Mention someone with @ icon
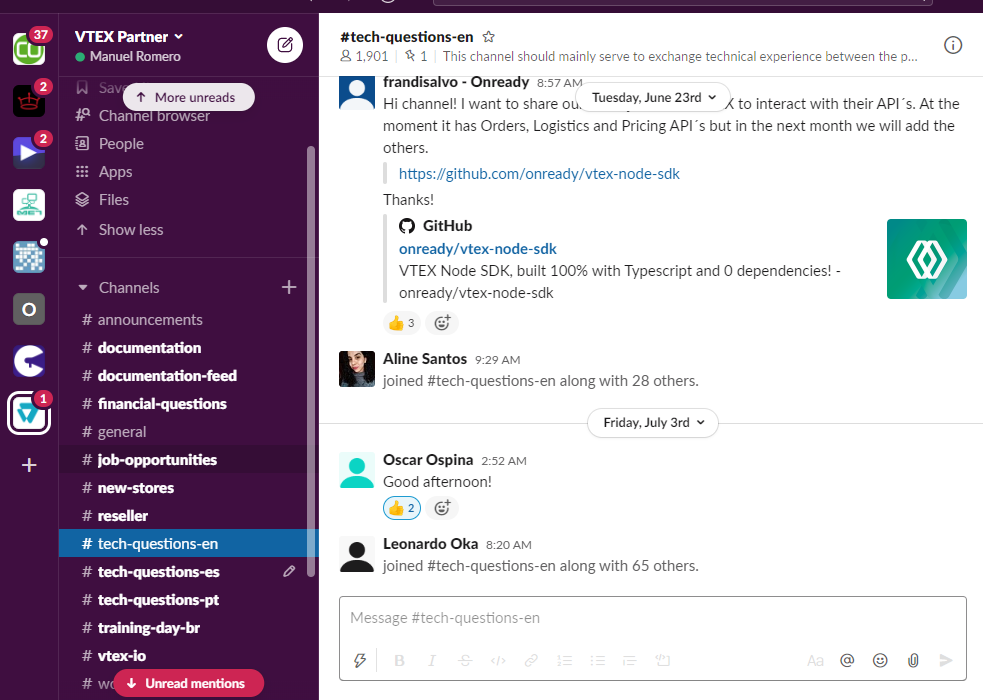Image resolution: width=983 pixels, height=700 pixels. pos(847,661)
